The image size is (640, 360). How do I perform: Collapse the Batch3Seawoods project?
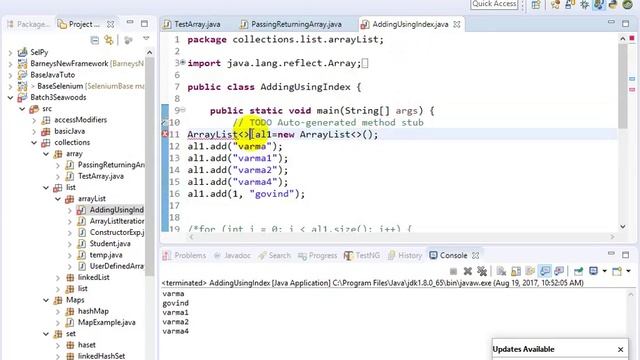pyautogui.click(x=11, y=98)
